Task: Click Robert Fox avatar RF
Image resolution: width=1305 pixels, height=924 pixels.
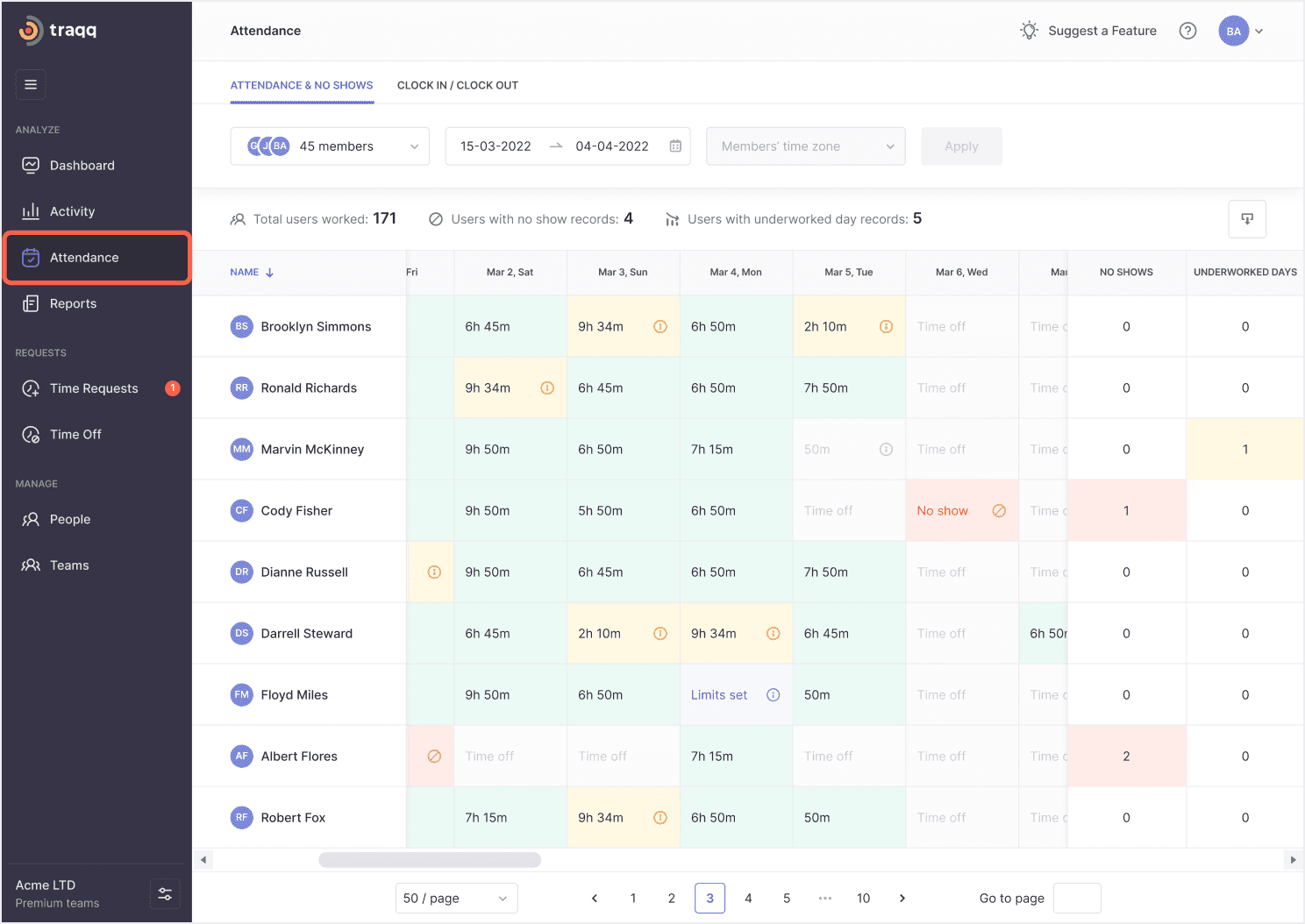Action: point(241,817)
